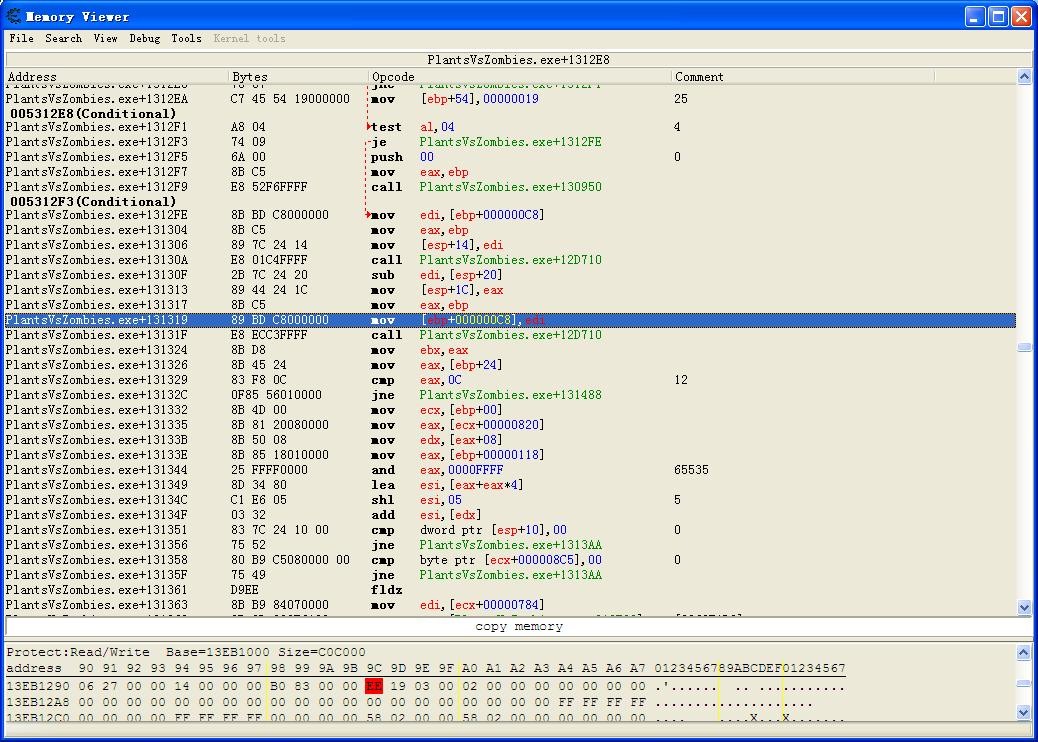Click the 005312F3 (Conditional) label
This screenshot has height=742, width=1038.
[93, 202]
